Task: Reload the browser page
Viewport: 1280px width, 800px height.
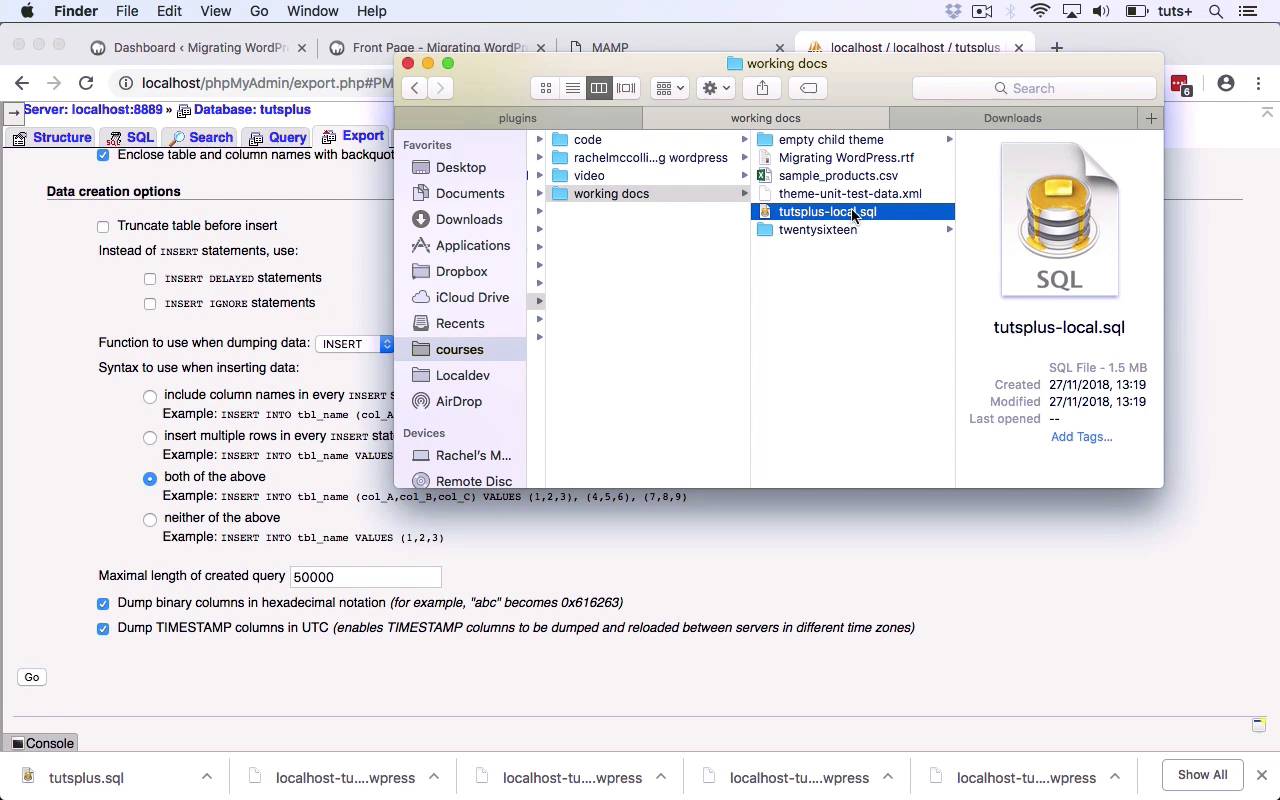Action: point(86,84)
